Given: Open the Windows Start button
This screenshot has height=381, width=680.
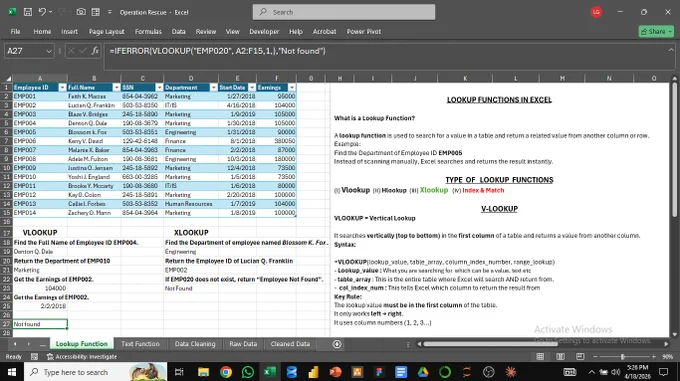Looking at the screenshot, I should pos(12,372).
